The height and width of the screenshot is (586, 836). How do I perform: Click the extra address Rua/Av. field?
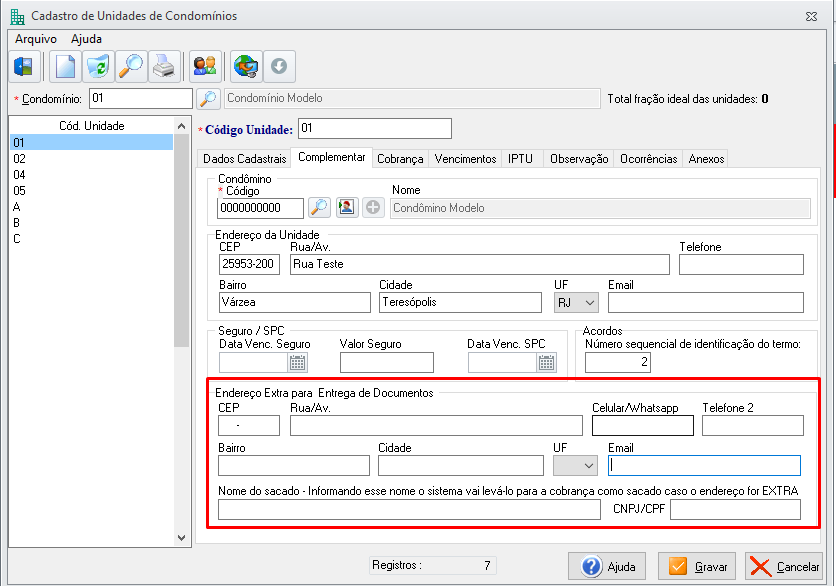pyautogui.click(x=436, y=426)
